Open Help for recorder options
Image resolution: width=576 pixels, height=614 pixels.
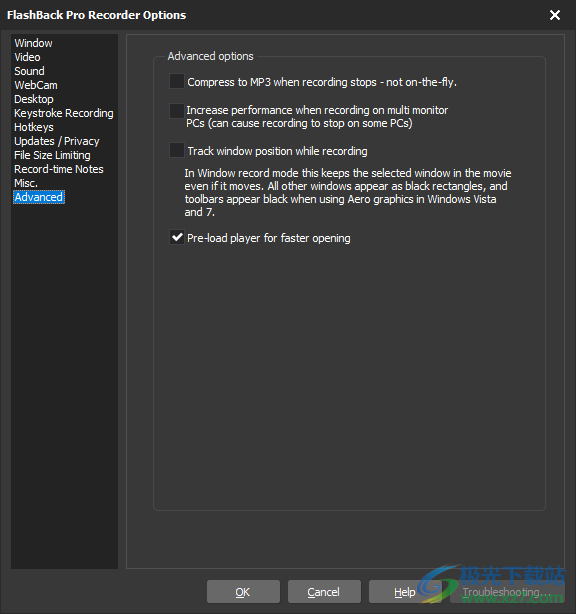pos(405,592)
